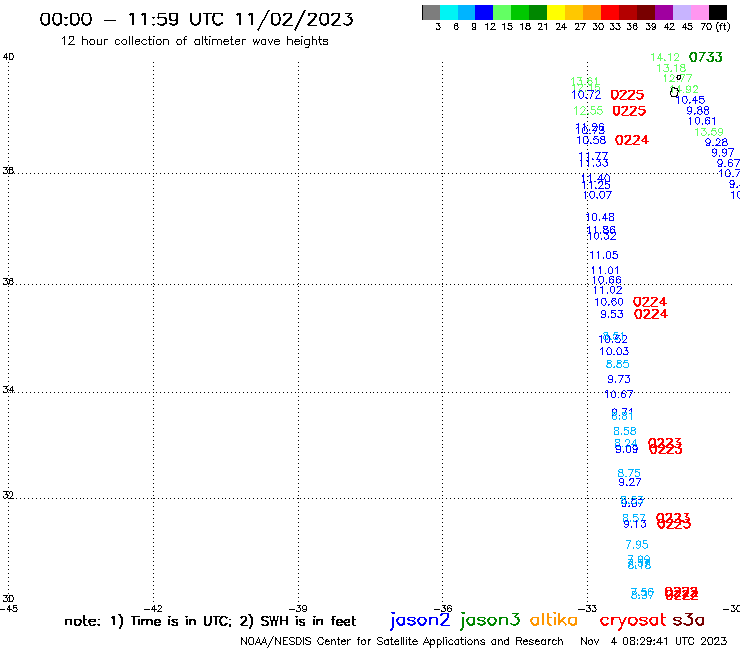
Task: Click the 'cryosat' satellite label
Action: pos(632,620)
